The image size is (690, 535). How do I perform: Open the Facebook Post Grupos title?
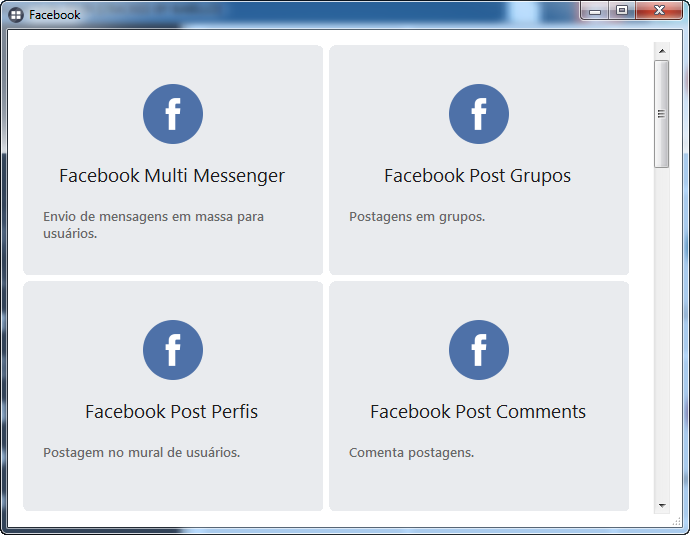(477, 176)
